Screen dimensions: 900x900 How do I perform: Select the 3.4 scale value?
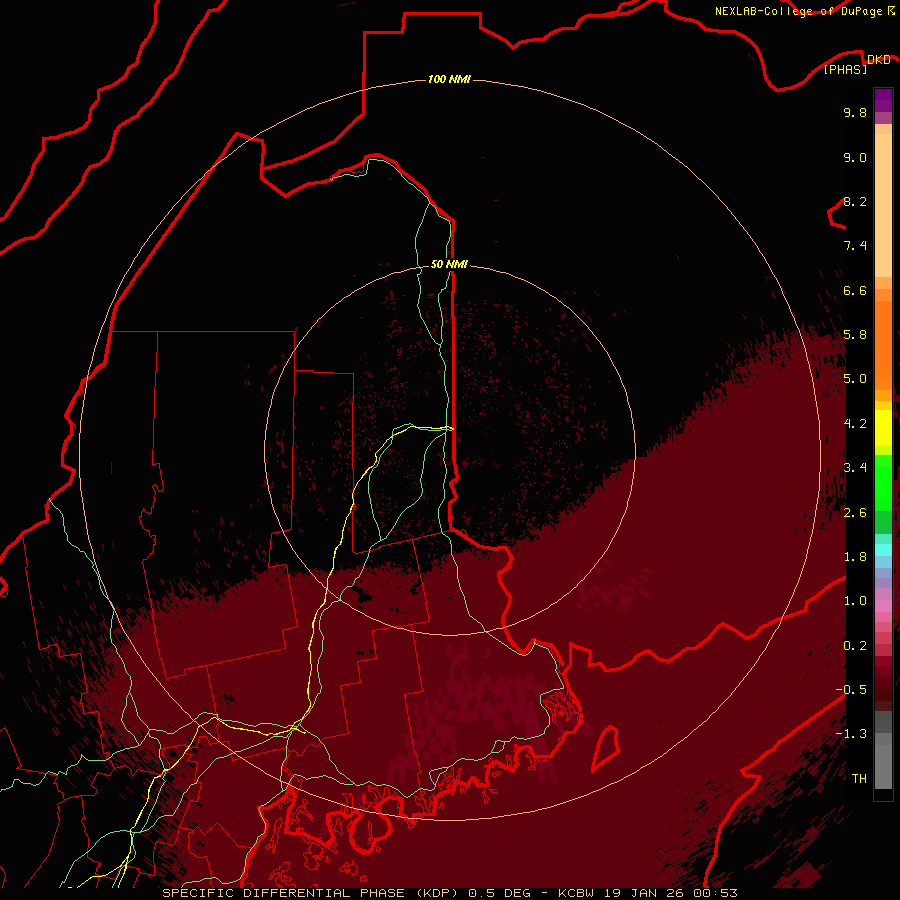(x=855, y=468)
